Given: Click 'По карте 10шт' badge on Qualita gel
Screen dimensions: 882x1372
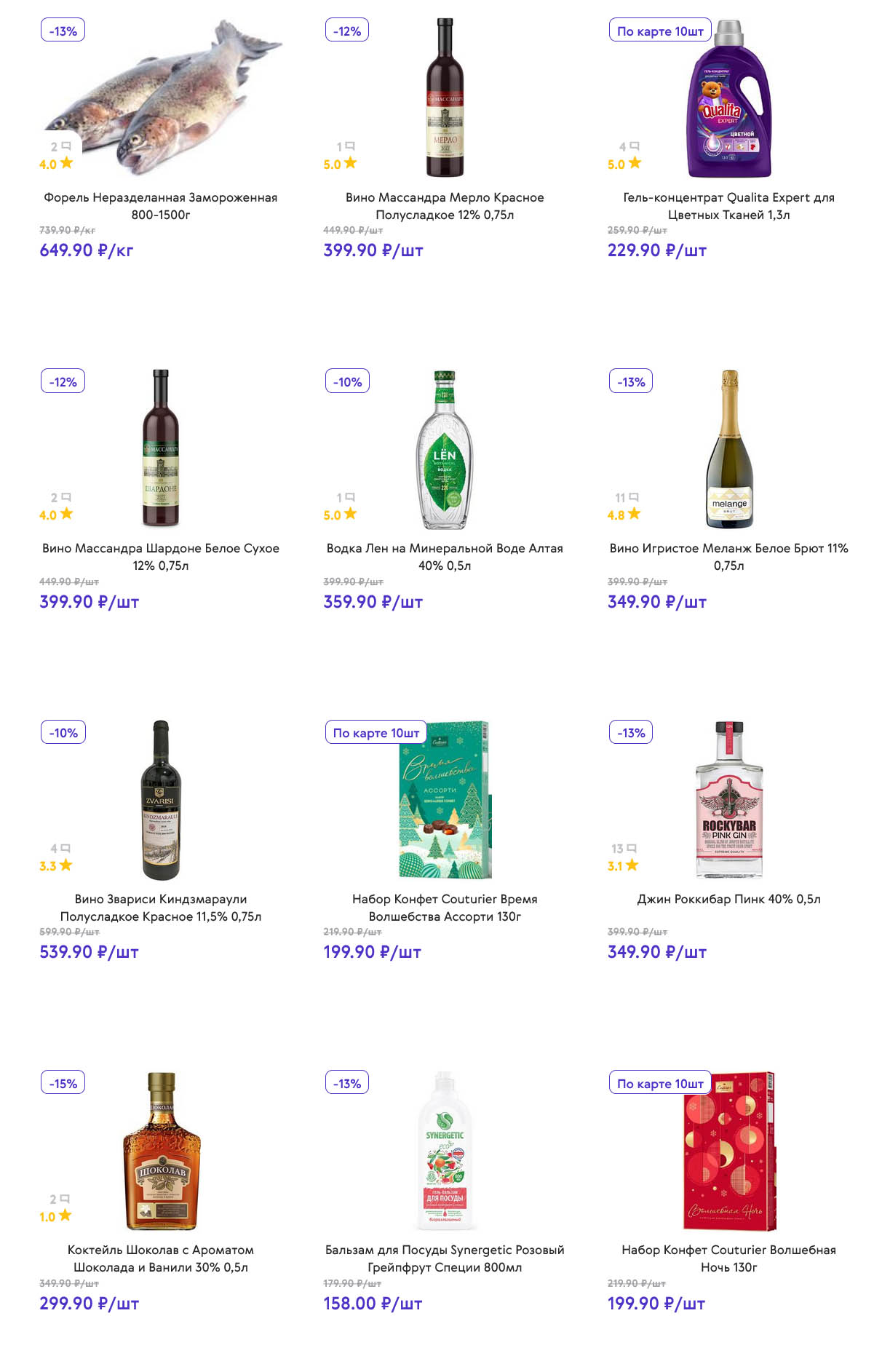Looking at the screenshot, I should click(x=660, y=31).
